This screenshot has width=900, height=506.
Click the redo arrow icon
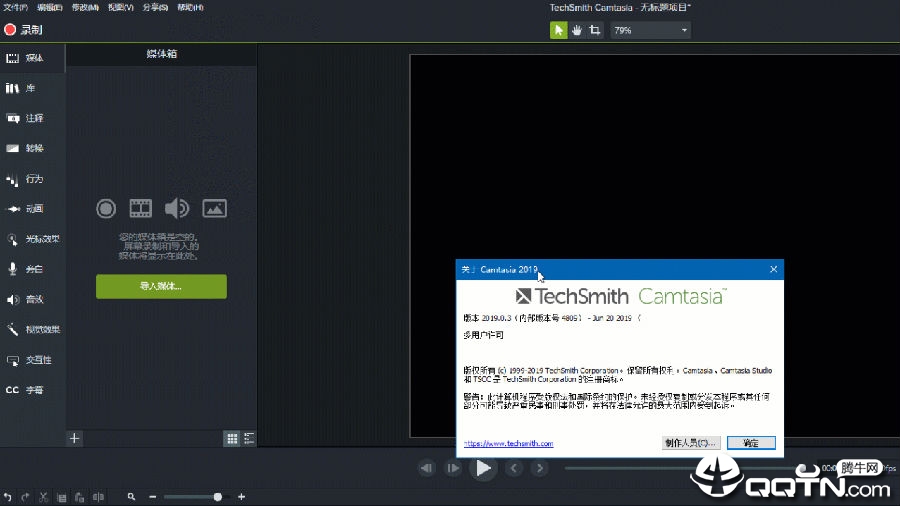[25, 497]
